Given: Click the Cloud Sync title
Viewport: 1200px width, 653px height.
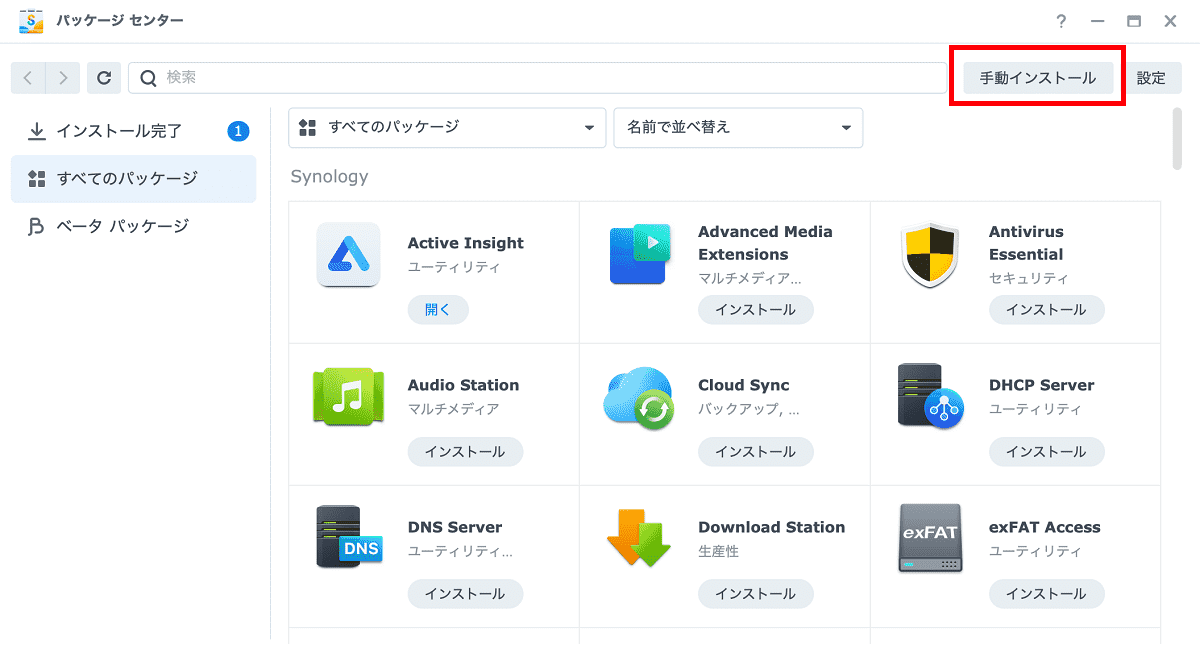Looking at the screenshot, I should click(743, 385).
